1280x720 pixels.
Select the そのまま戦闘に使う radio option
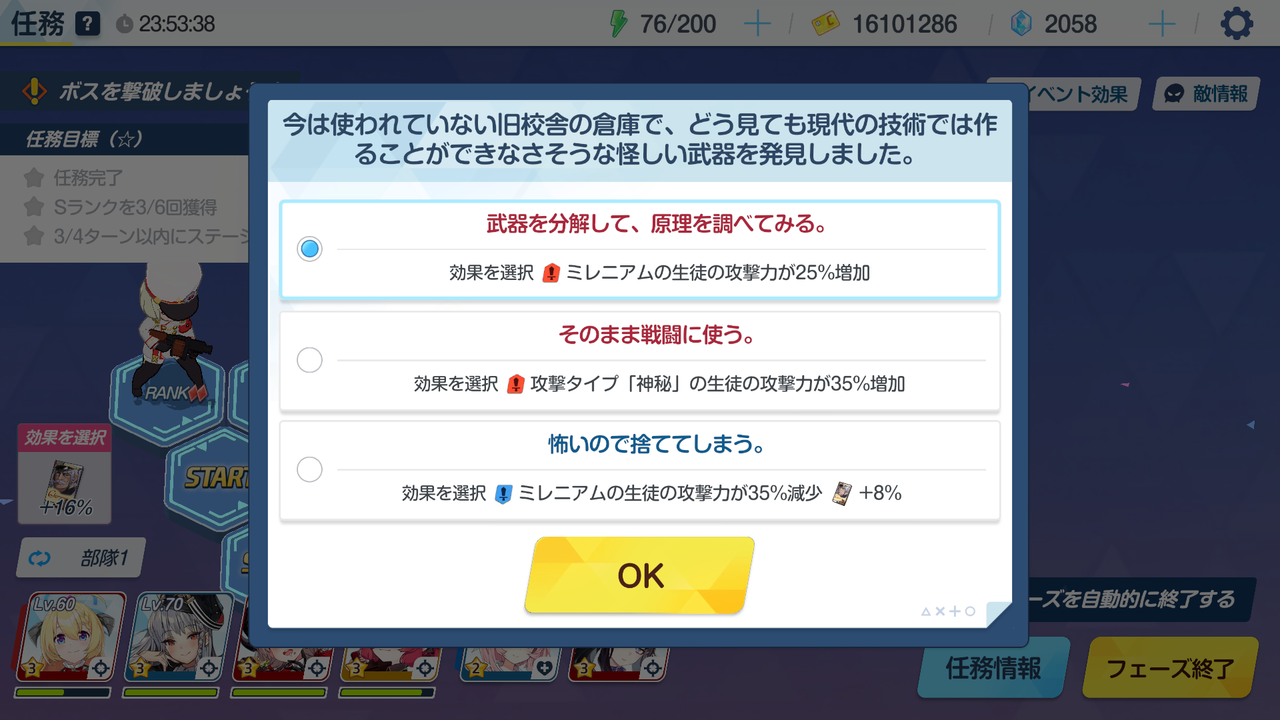point(310,360)
